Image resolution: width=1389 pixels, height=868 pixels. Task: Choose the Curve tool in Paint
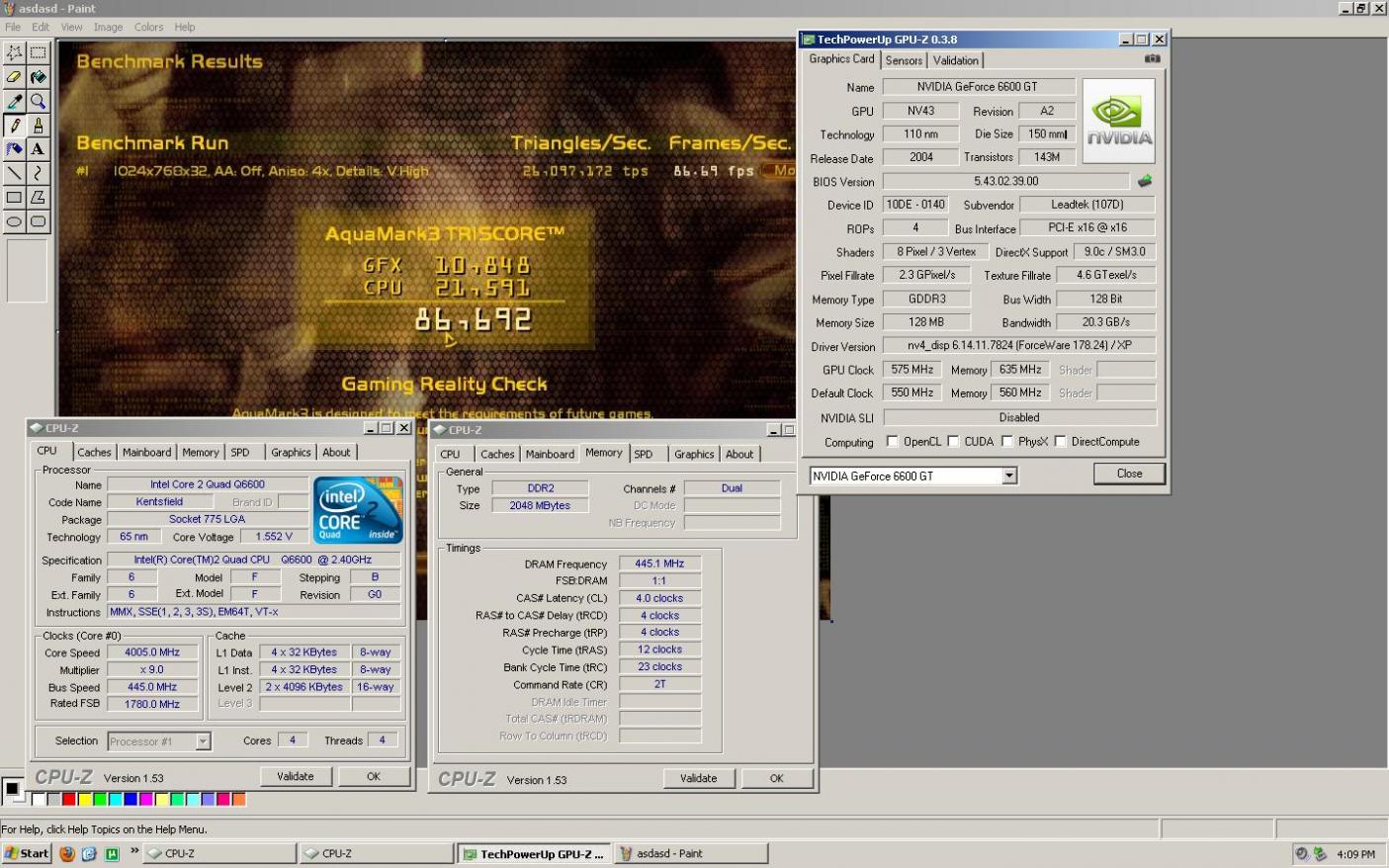point(38,174)
